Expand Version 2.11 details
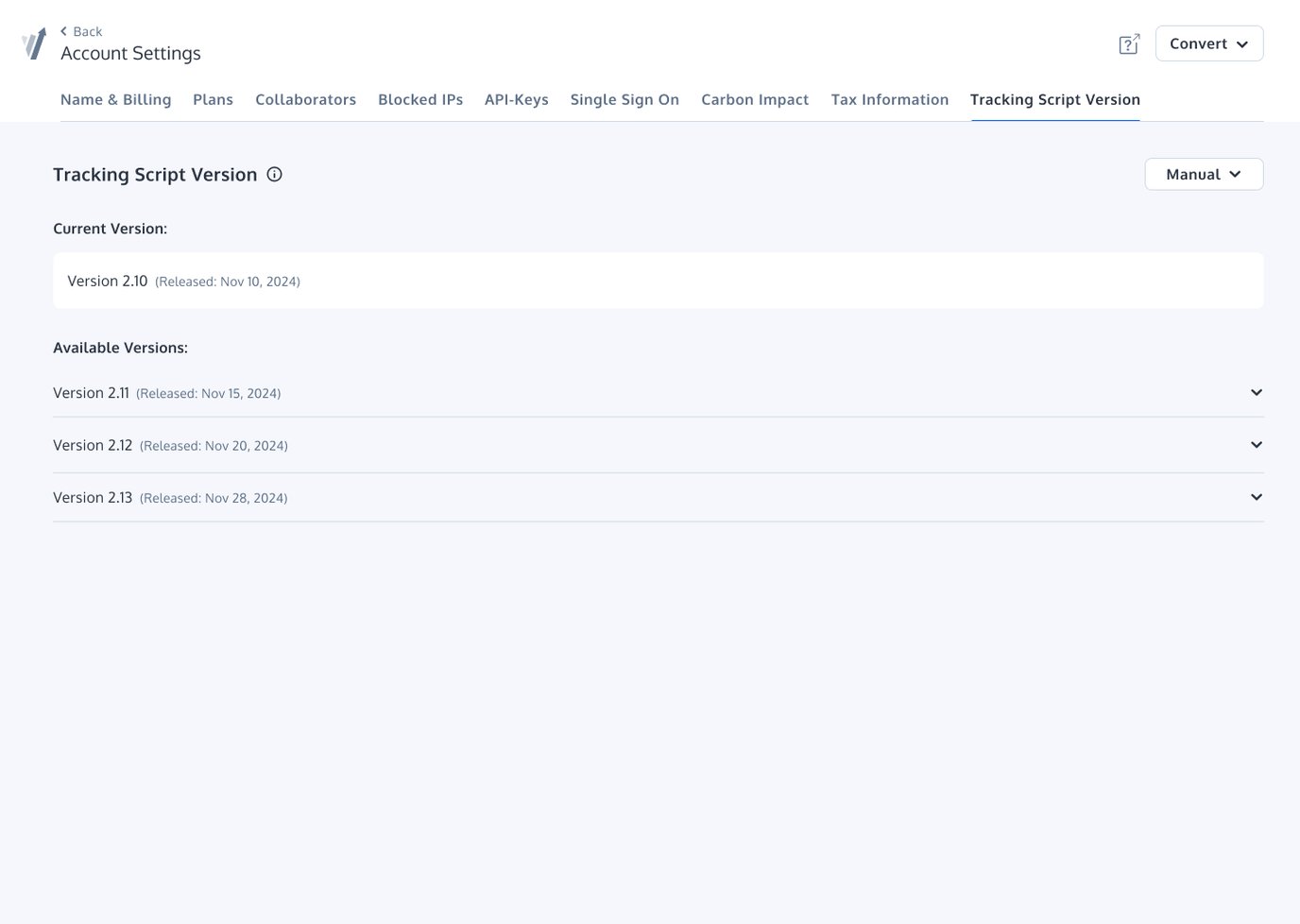Viewport: 1300px width, 924px height. tap(1257, 392)
